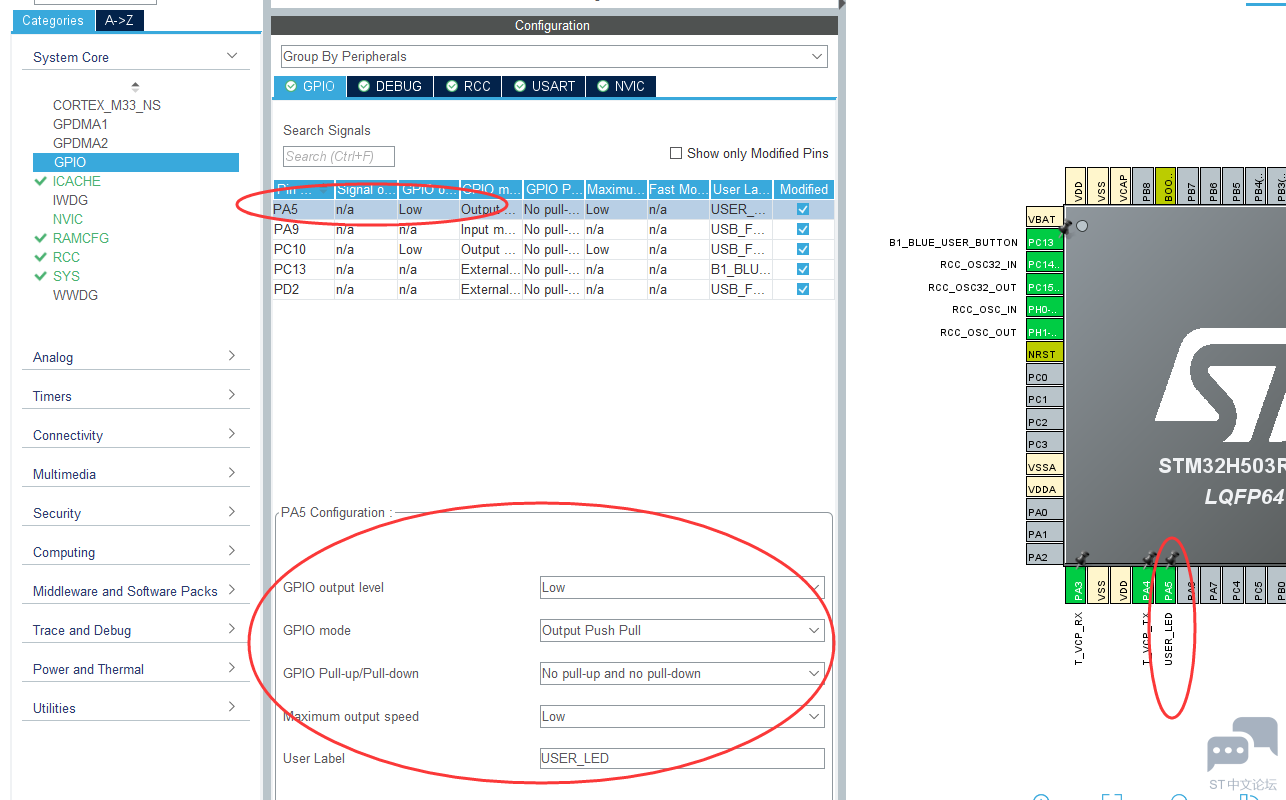Expand the Timers category
1286x800 pixels.
point(232,395)
